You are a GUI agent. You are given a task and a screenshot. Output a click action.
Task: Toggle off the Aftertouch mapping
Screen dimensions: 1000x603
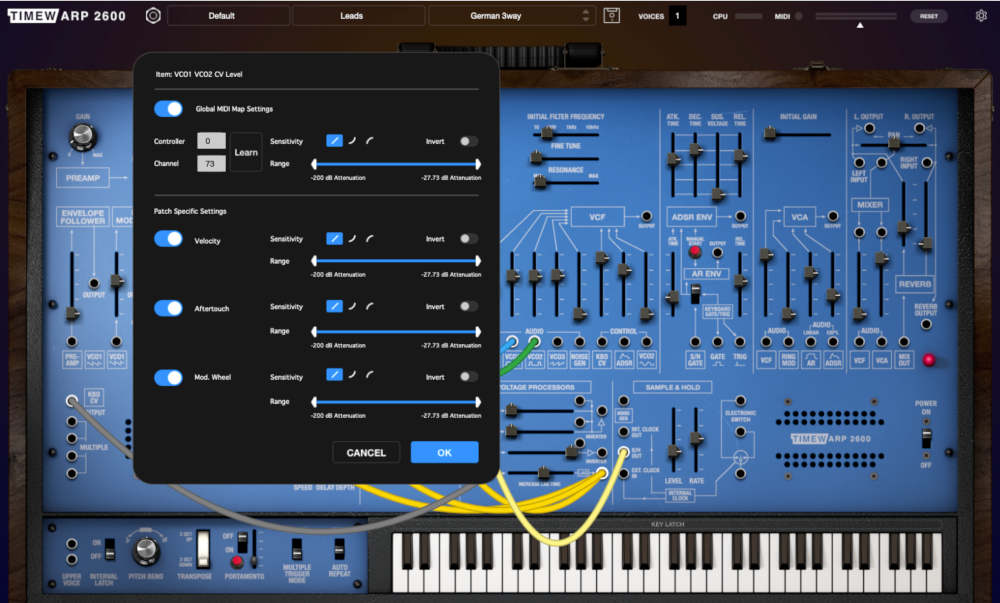pos(166,308)
